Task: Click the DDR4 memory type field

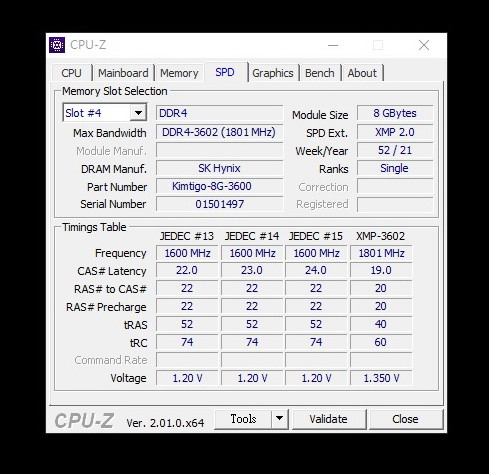Action: click(219, 113)
